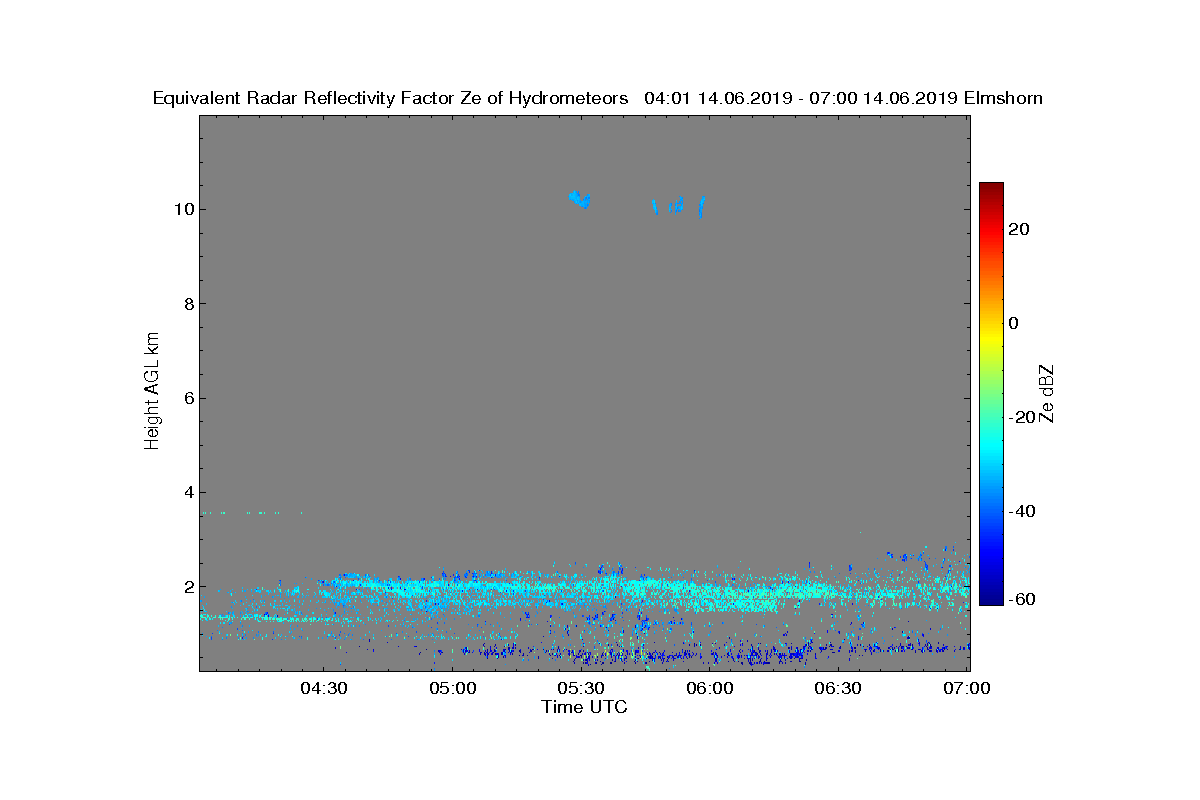The width and height of the screenshot is (1200, 800).
Task: Click the dark red top of the colorbar
Action: (991, 190)
